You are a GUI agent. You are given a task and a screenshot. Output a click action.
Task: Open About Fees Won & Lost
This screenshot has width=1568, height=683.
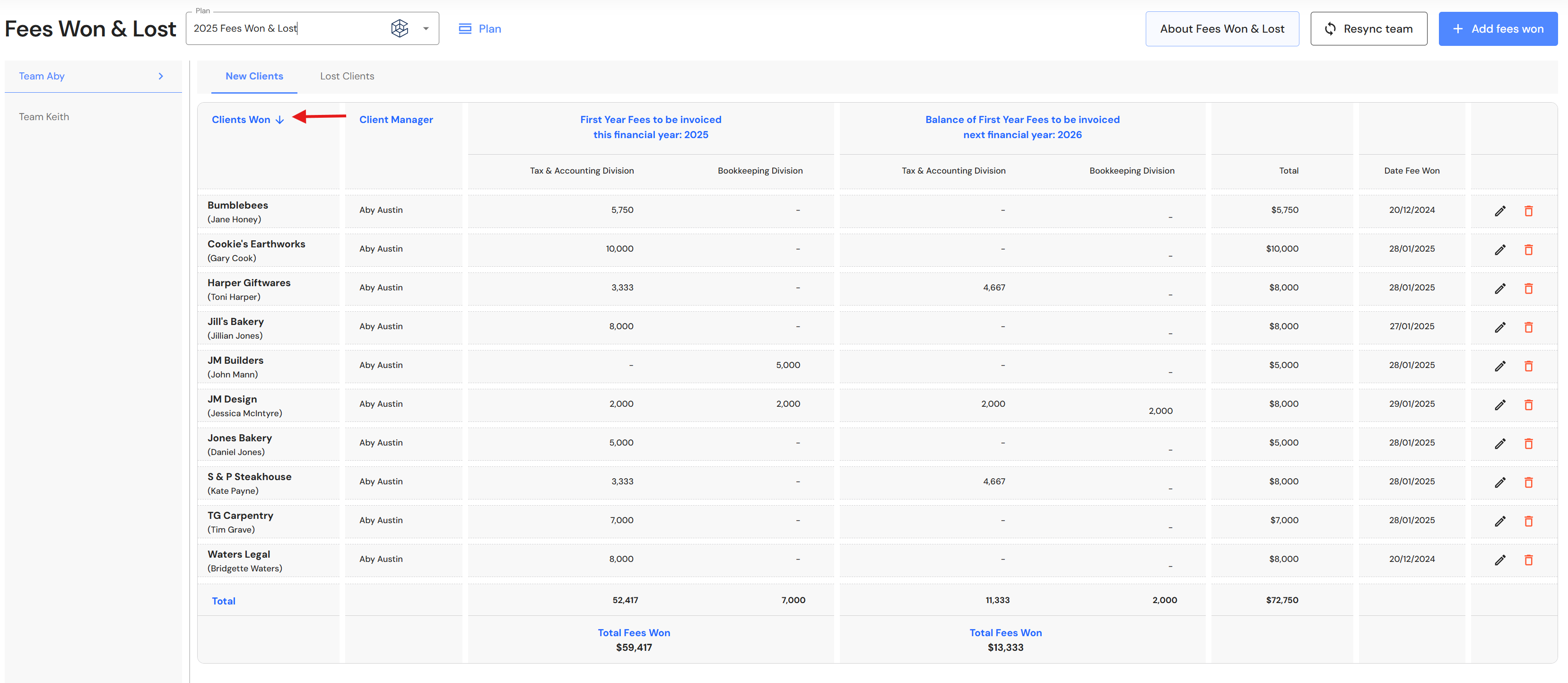click(x=1222, y=28)
